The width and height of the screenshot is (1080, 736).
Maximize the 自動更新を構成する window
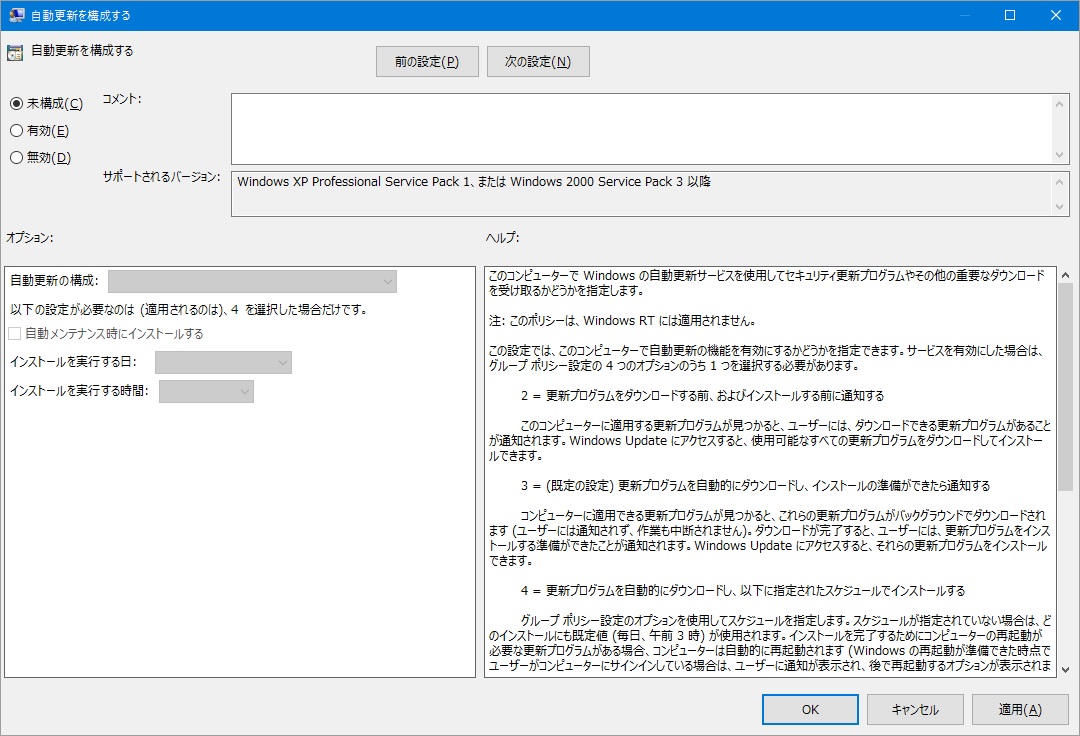point(1010,15)
